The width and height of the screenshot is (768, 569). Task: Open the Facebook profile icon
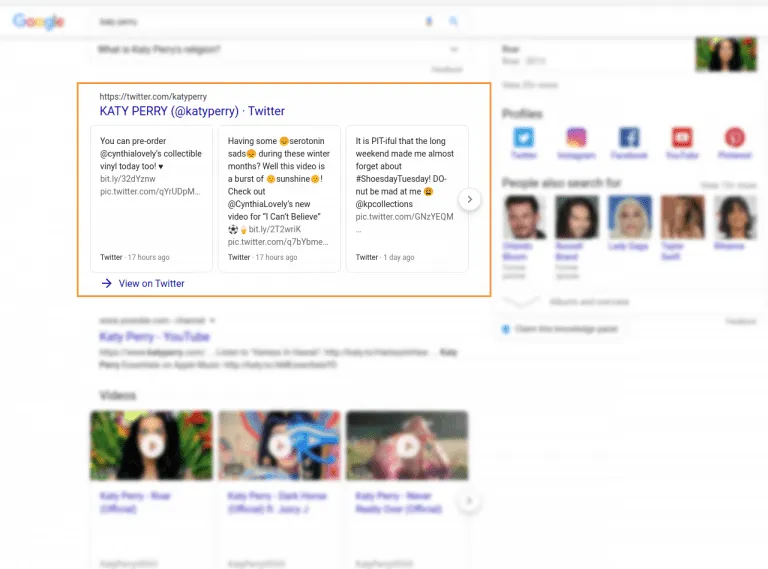629,139
